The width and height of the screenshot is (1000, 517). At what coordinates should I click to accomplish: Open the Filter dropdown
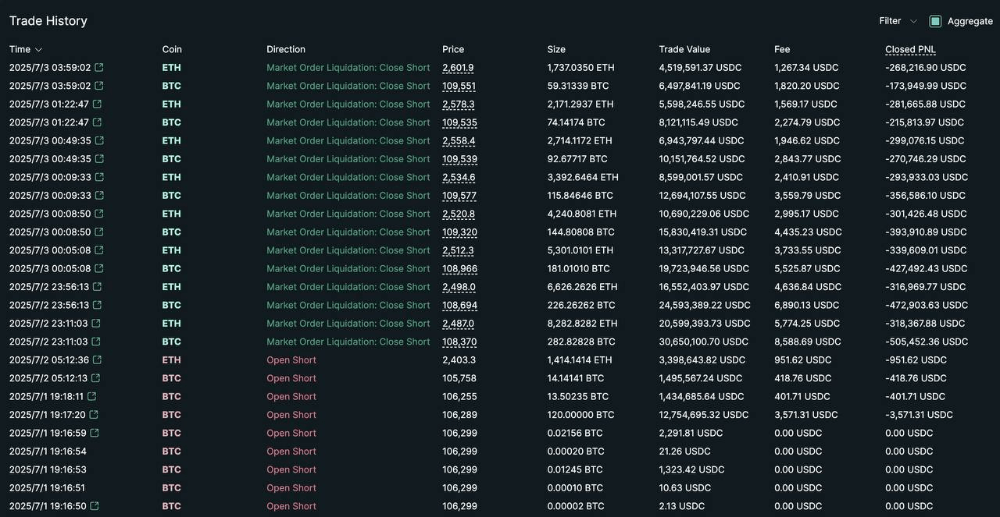pyautogui.click(x=898, y=21)
